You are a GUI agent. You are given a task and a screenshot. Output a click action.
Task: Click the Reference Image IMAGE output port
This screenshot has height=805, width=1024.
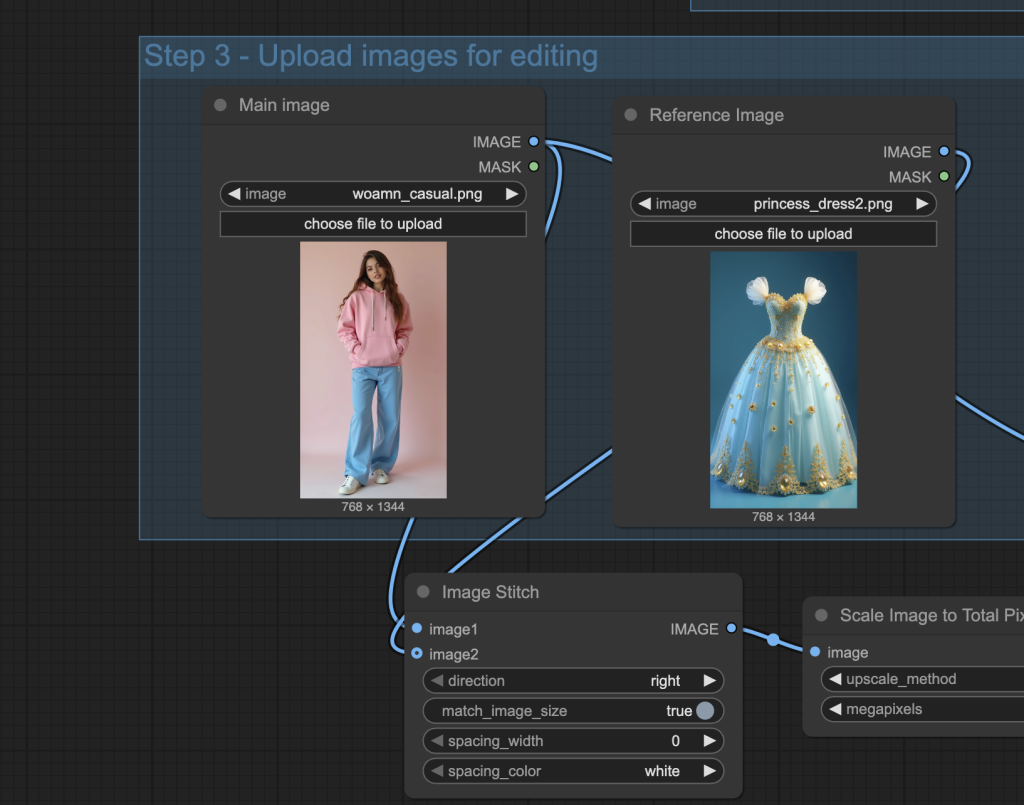944,152
